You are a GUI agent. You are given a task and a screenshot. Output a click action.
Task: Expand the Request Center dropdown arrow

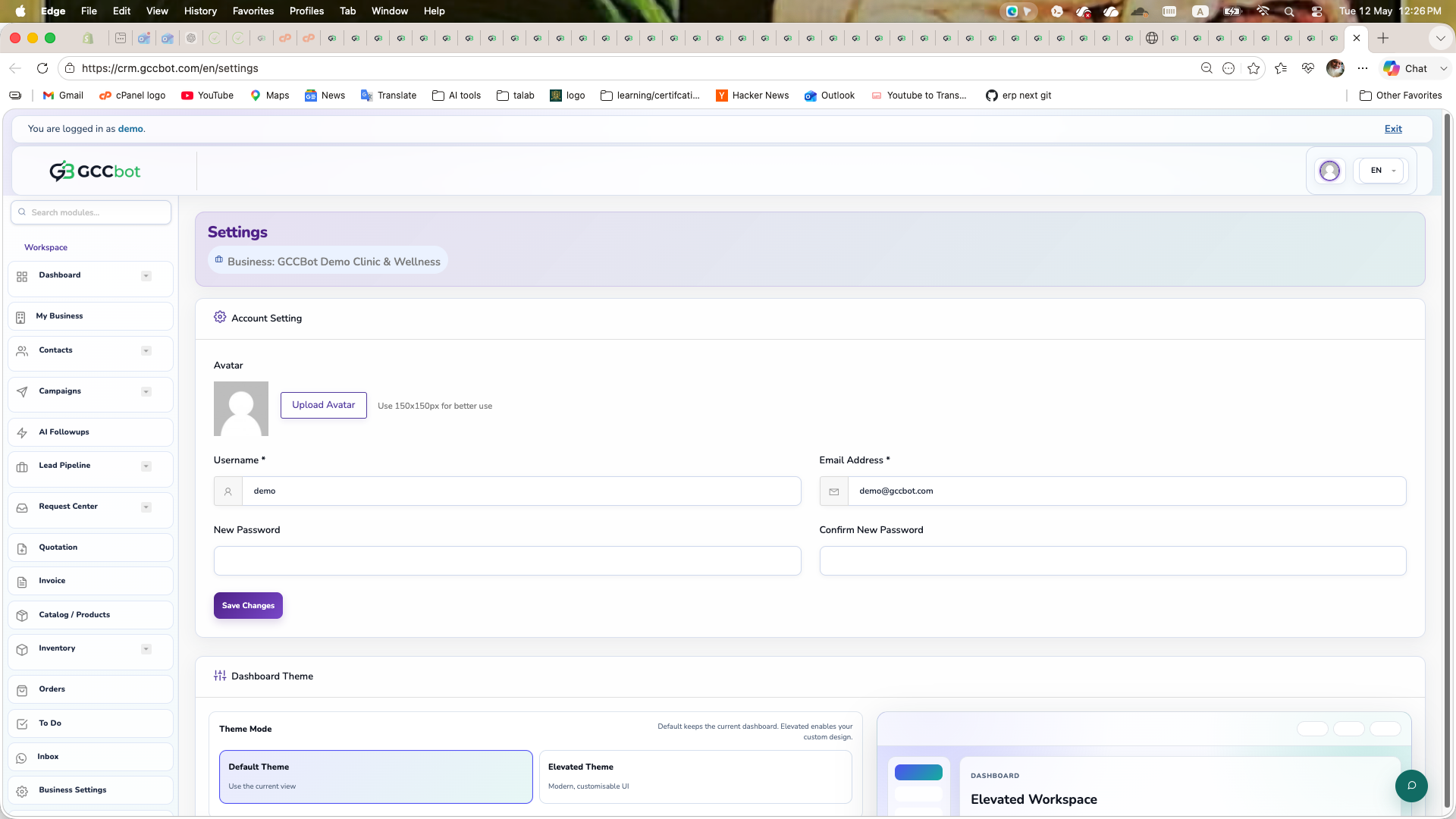[x=146, y=507]
